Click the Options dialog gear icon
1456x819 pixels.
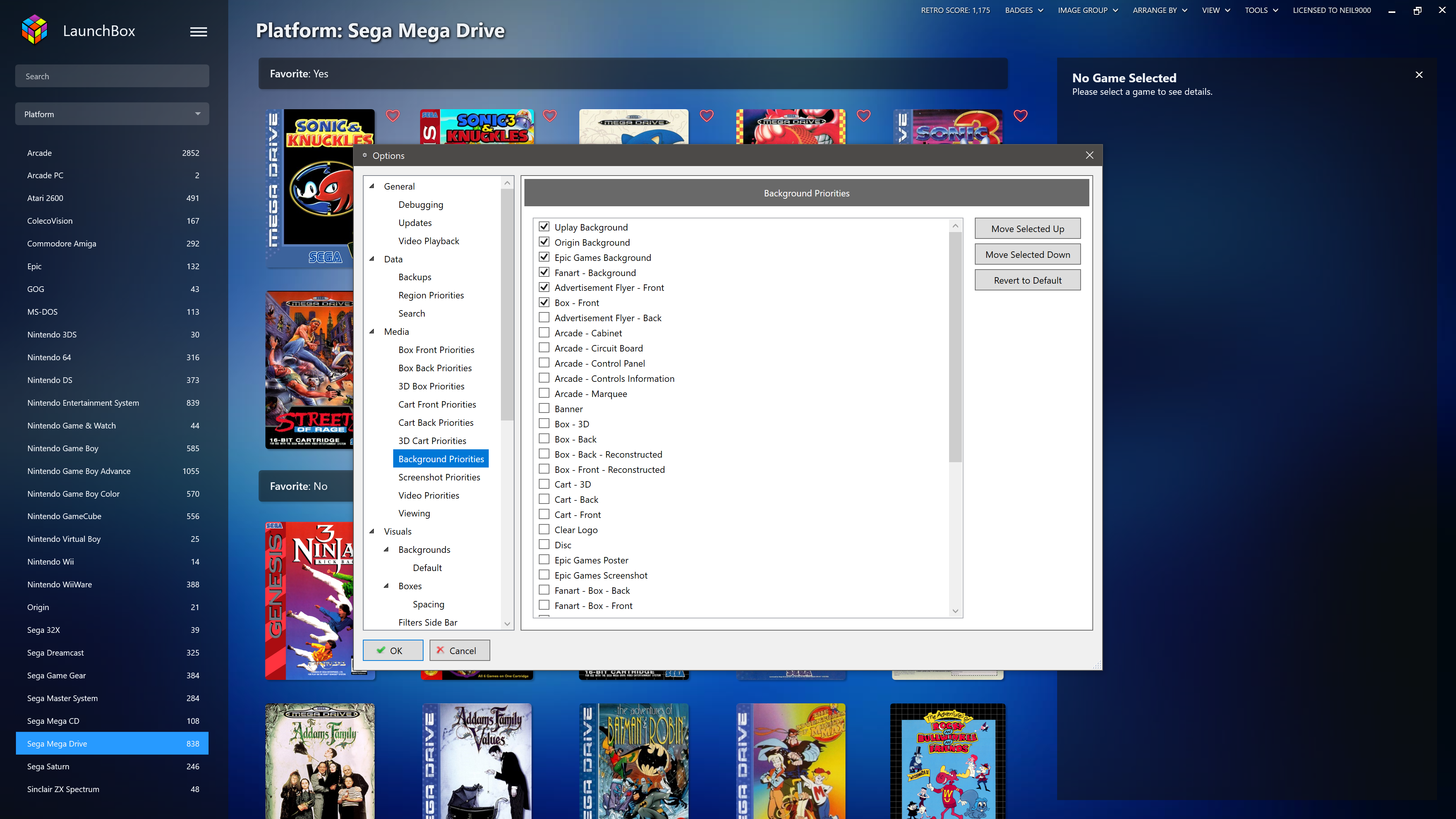[364, 155]
